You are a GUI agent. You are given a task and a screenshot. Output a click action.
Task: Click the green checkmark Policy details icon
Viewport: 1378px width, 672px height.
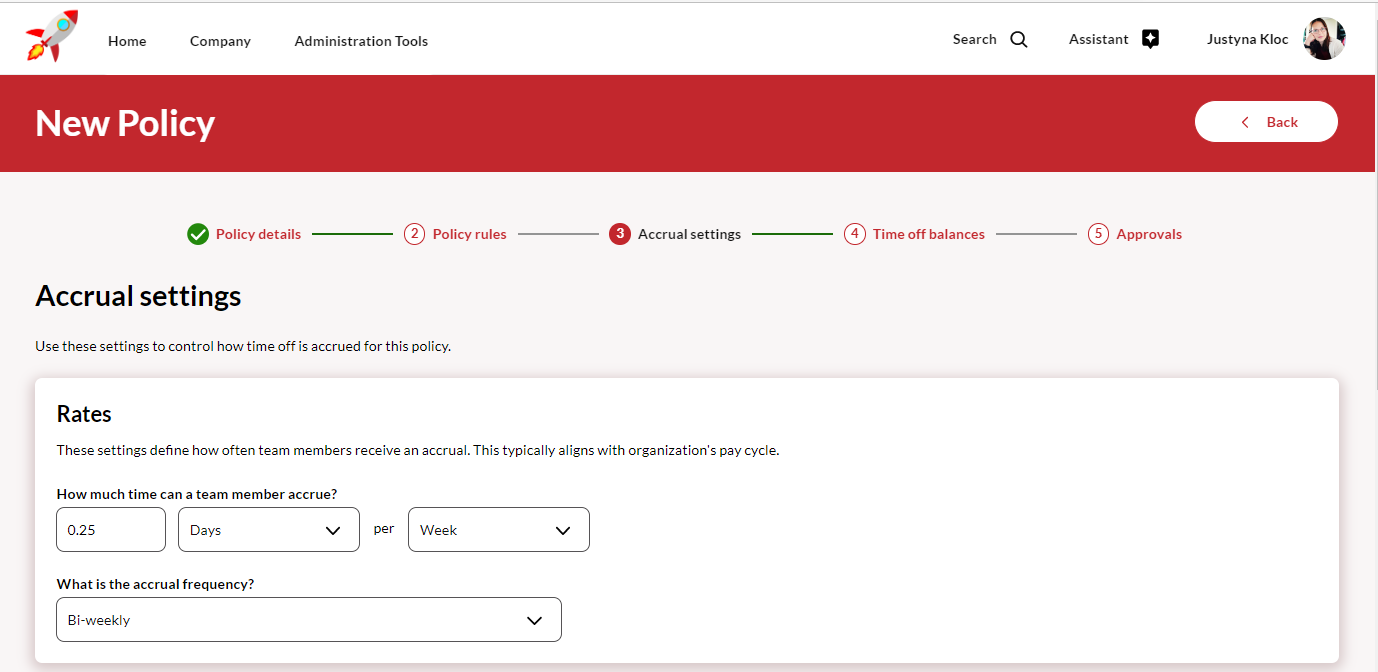click(198, 234)
